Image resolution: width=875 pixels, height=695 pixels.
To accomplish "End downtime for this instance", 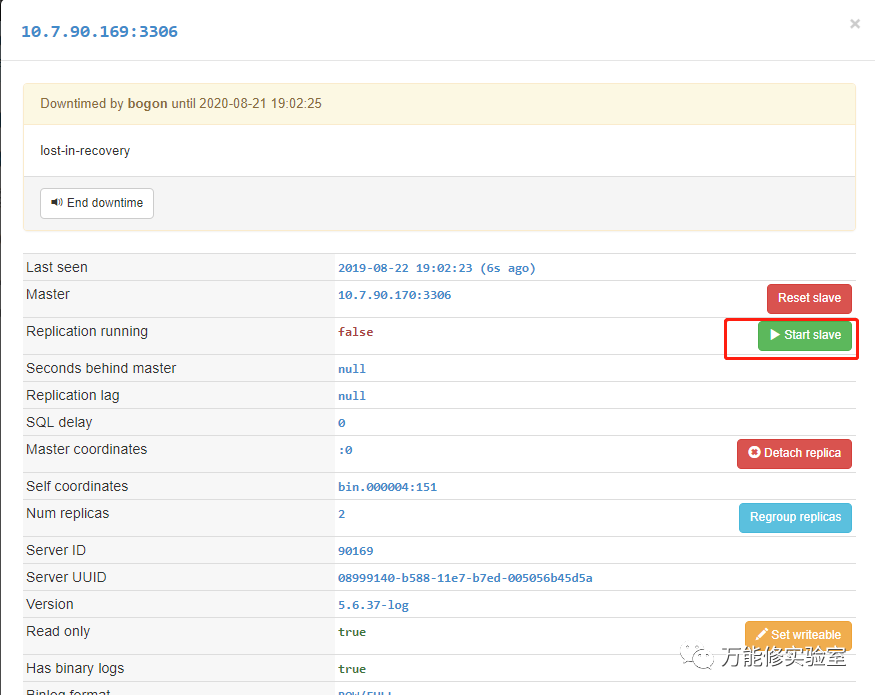I will [97, 203].
